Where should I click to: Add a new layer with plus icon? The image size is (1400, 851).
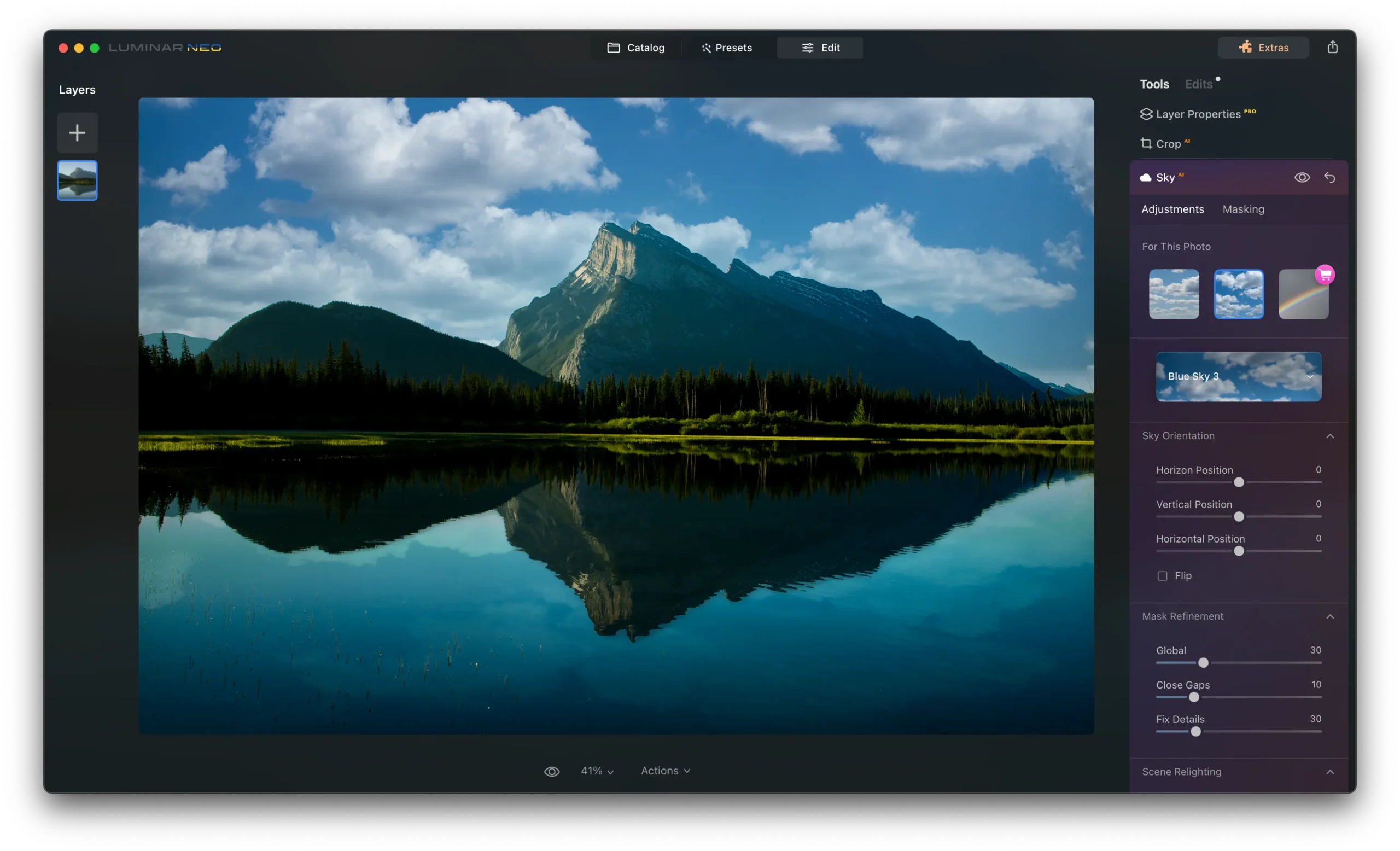coord(77,133)
